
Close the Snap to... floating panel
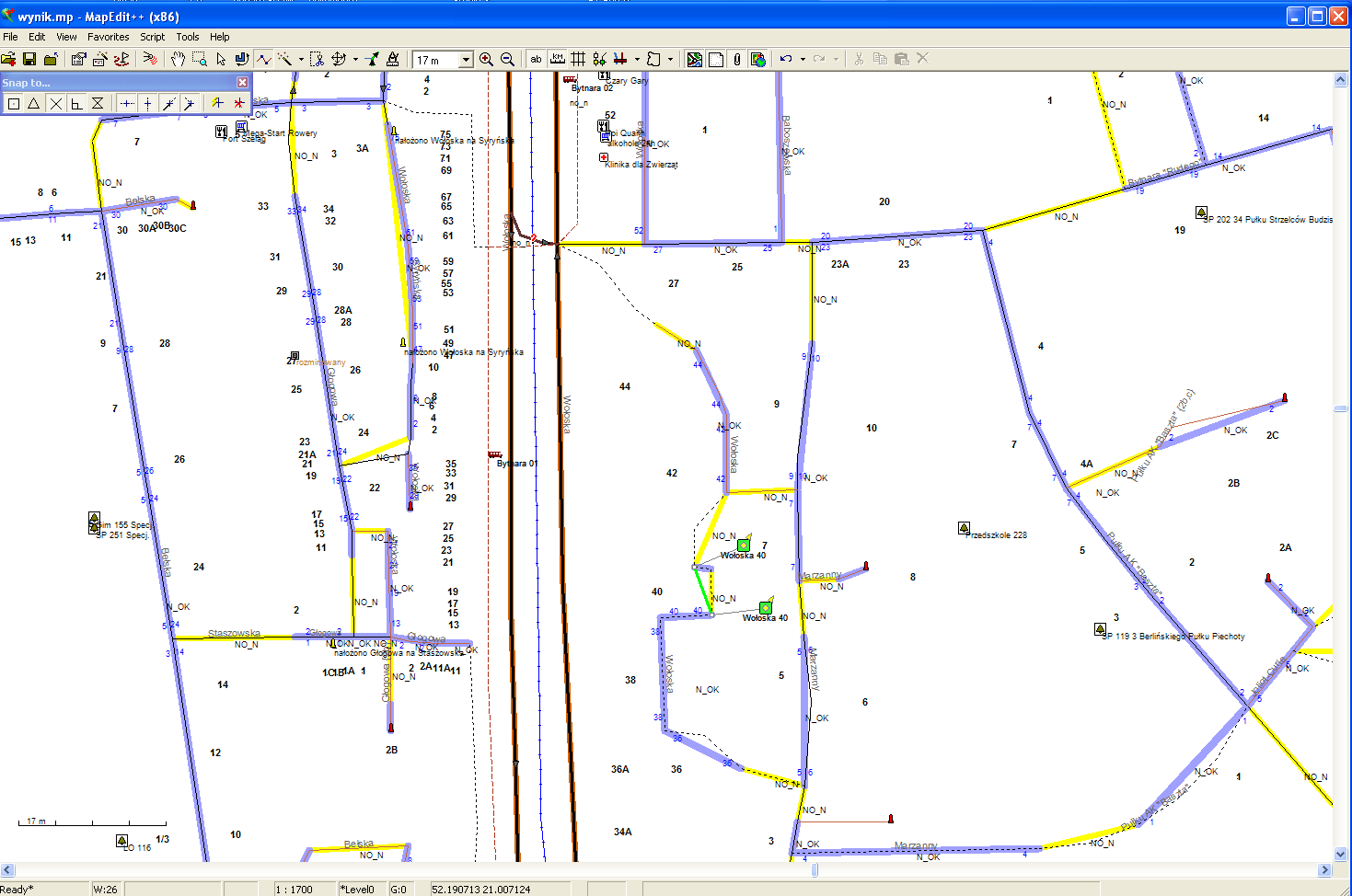pos(243,83)
